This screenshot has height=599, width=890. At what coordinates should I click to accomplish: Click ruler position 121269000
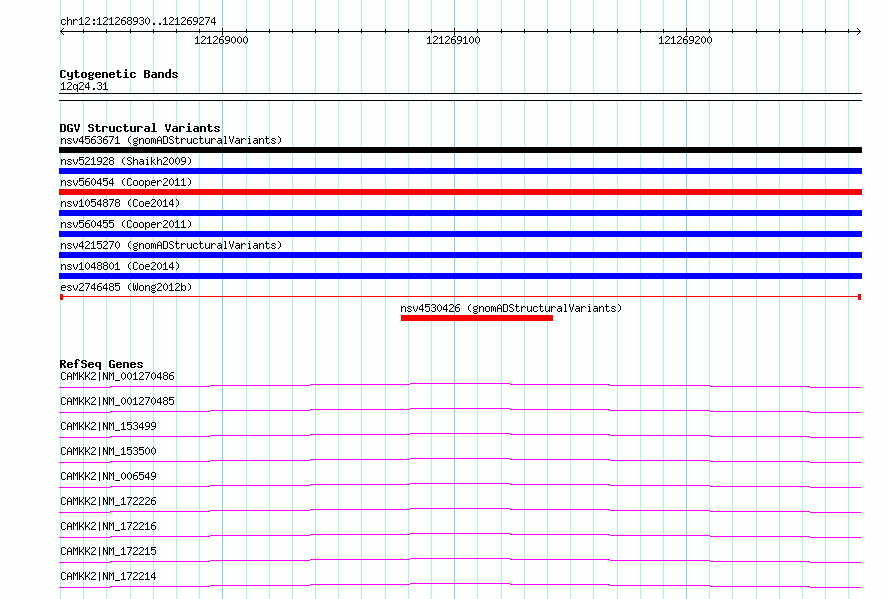[221, 40]
